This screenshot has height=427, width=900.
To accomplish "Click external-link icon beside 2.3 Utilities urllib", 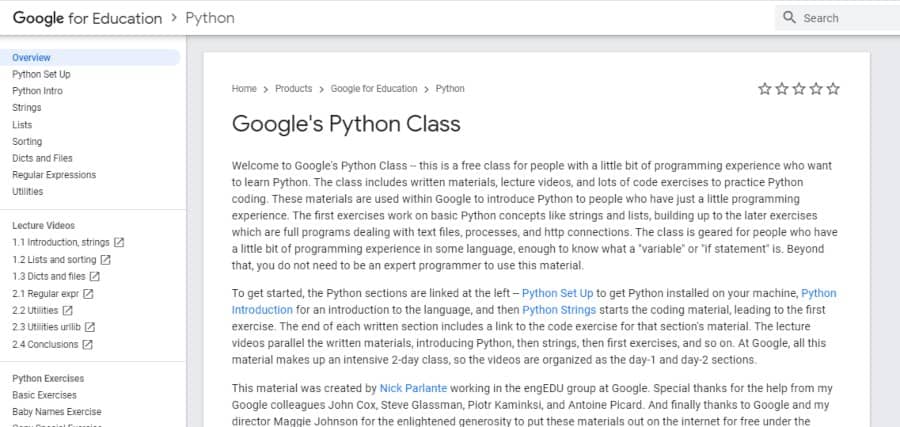I will pos(90,327).
